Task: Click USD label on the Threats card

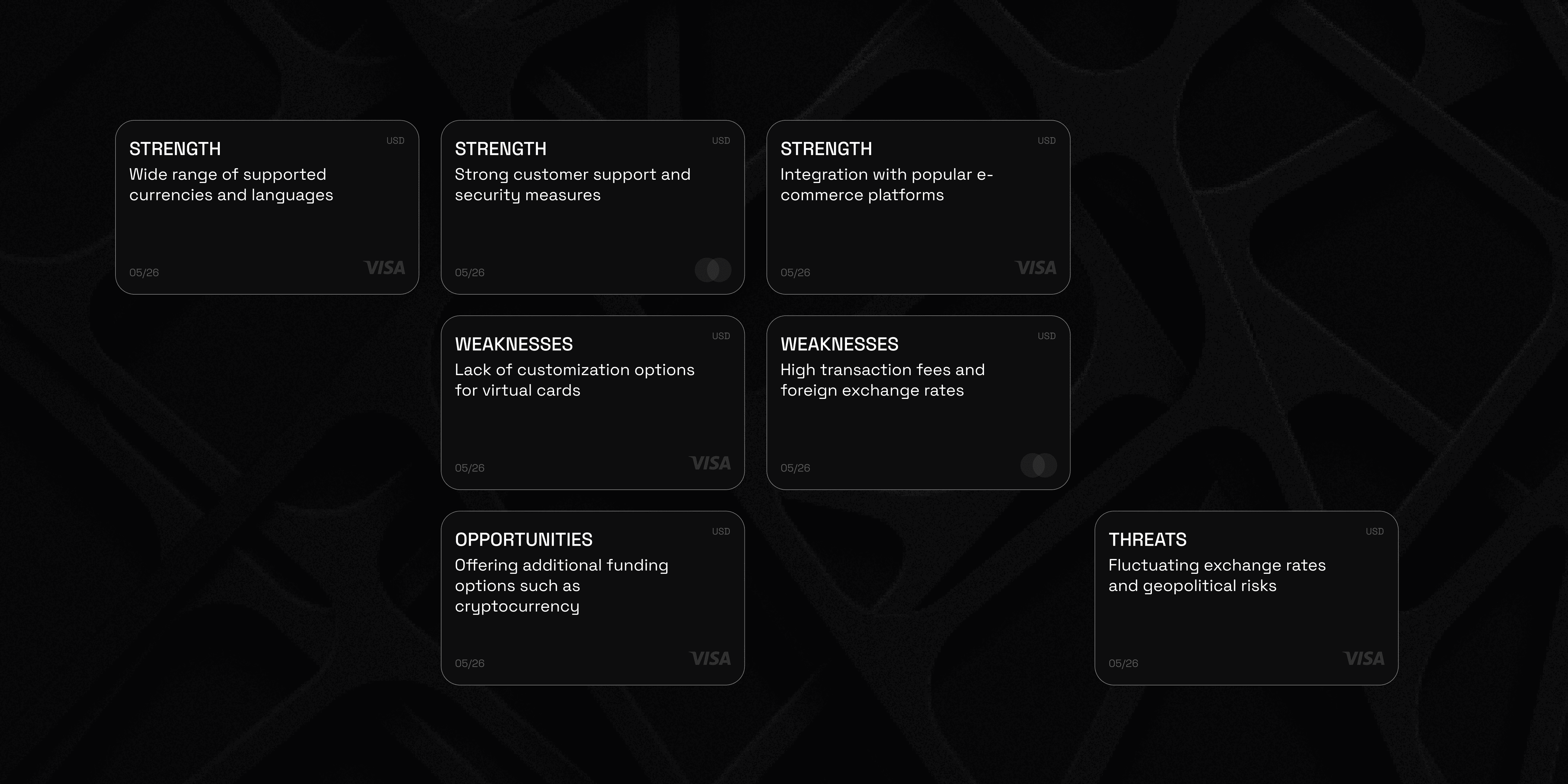Action: (1374, 531)
